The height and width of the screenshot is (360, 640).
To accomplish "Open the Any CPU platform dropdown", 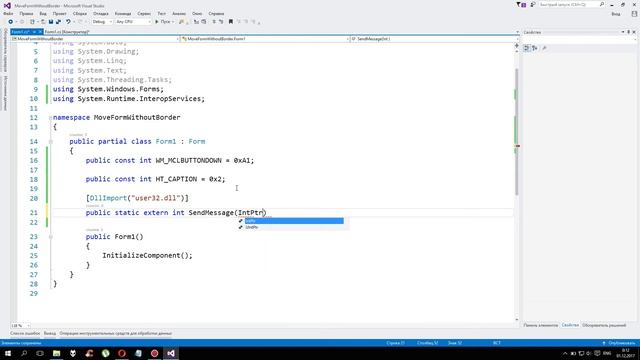I will click(x=133, y=22).
